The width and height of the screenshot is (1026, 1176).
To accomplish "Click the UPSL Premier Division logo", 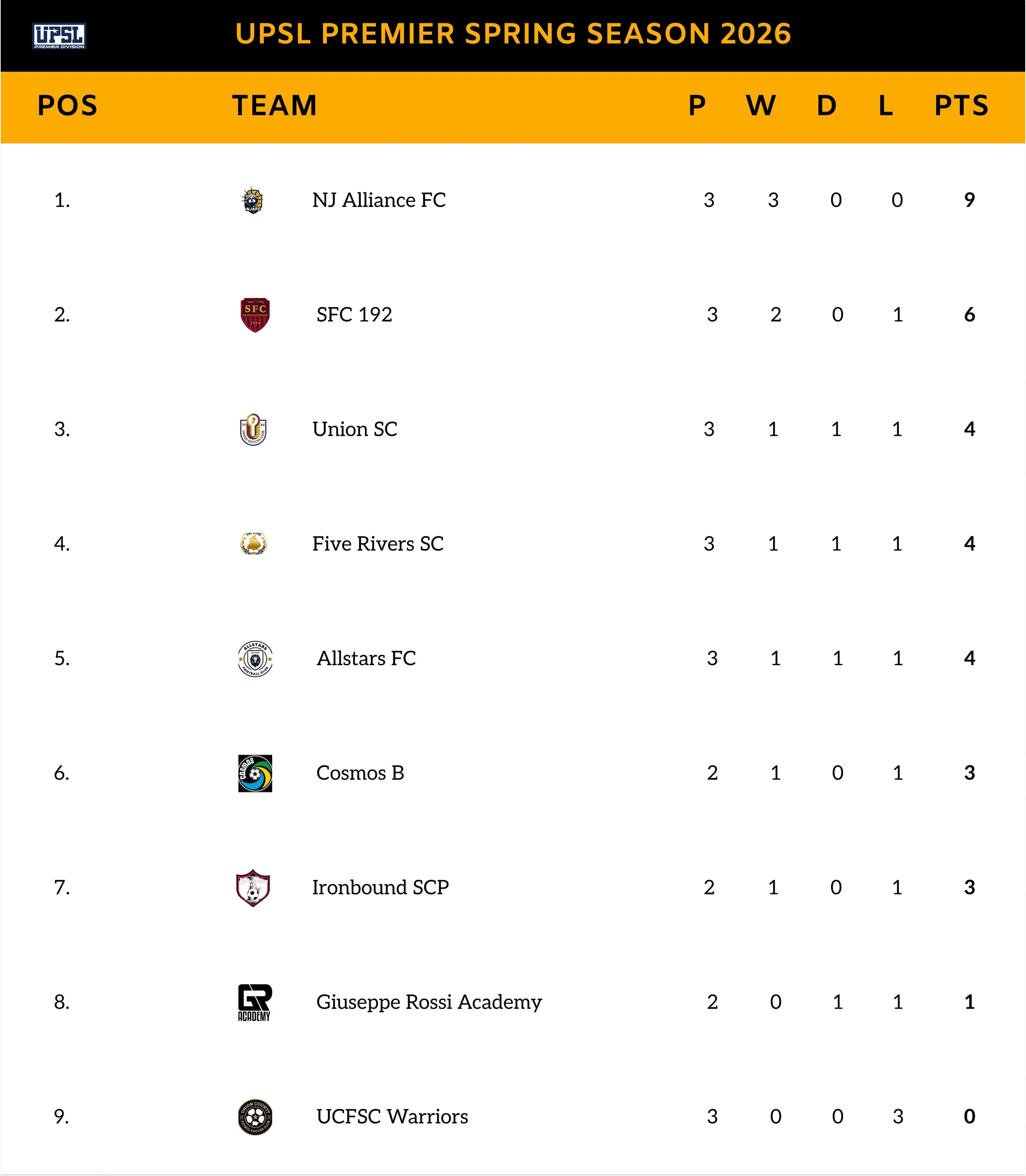I will point(59,36).
